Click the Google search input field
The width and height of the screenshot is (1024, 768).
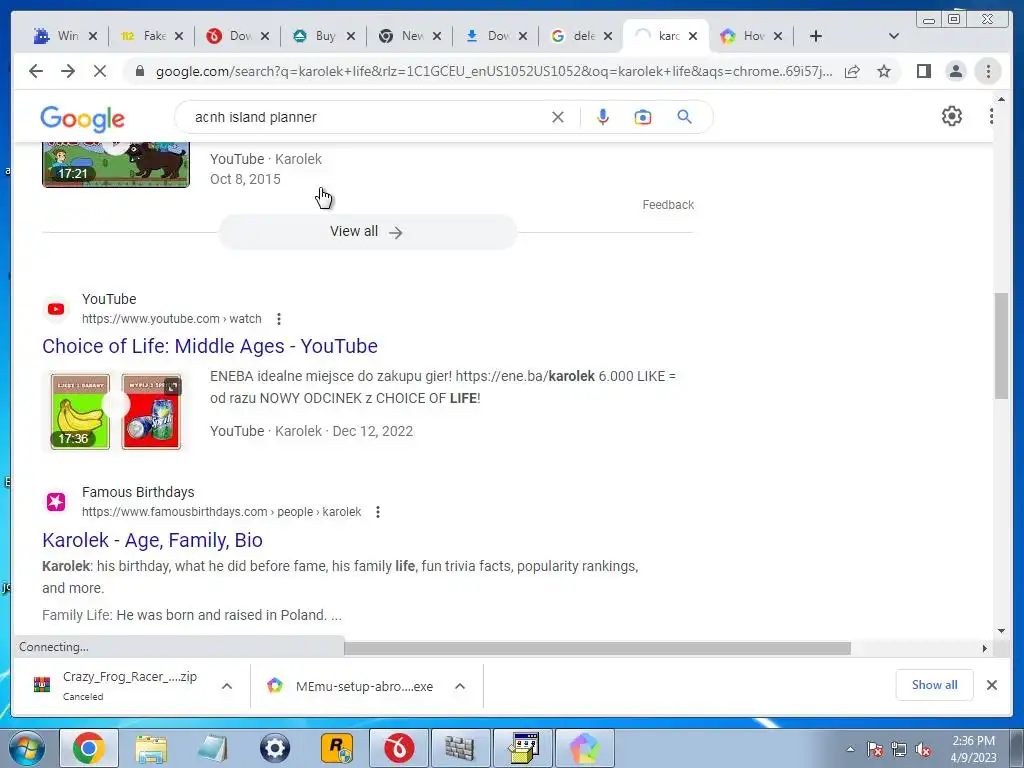coord(366,117)
